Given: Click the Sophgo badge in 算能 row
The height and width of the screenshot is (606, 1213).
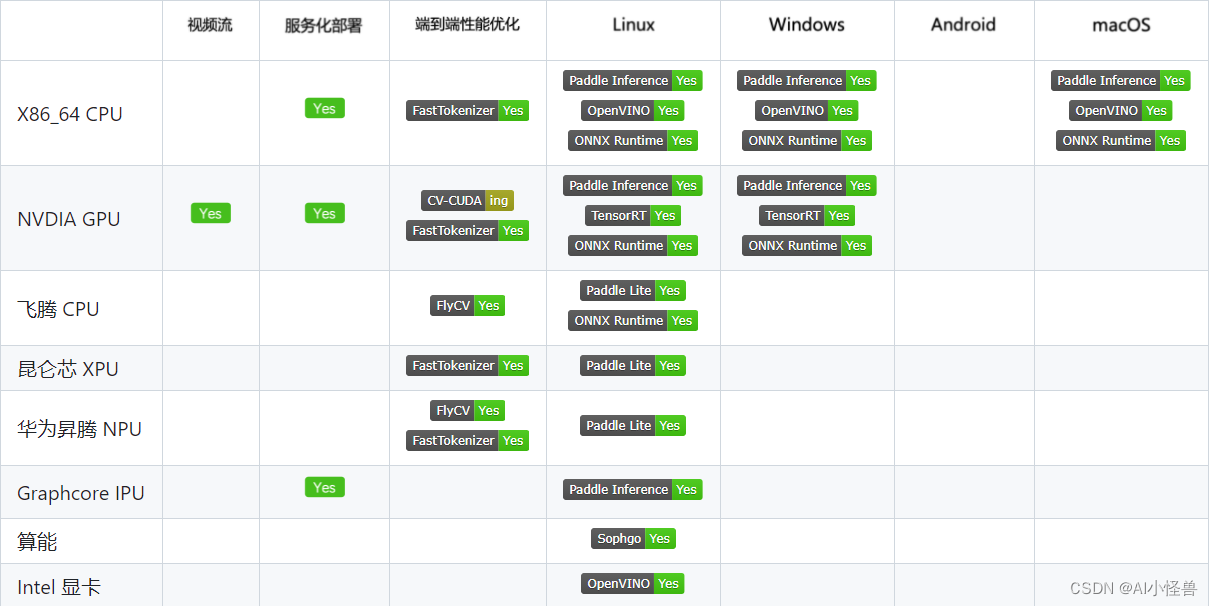Looking at the screenshot, I should 632,538.
